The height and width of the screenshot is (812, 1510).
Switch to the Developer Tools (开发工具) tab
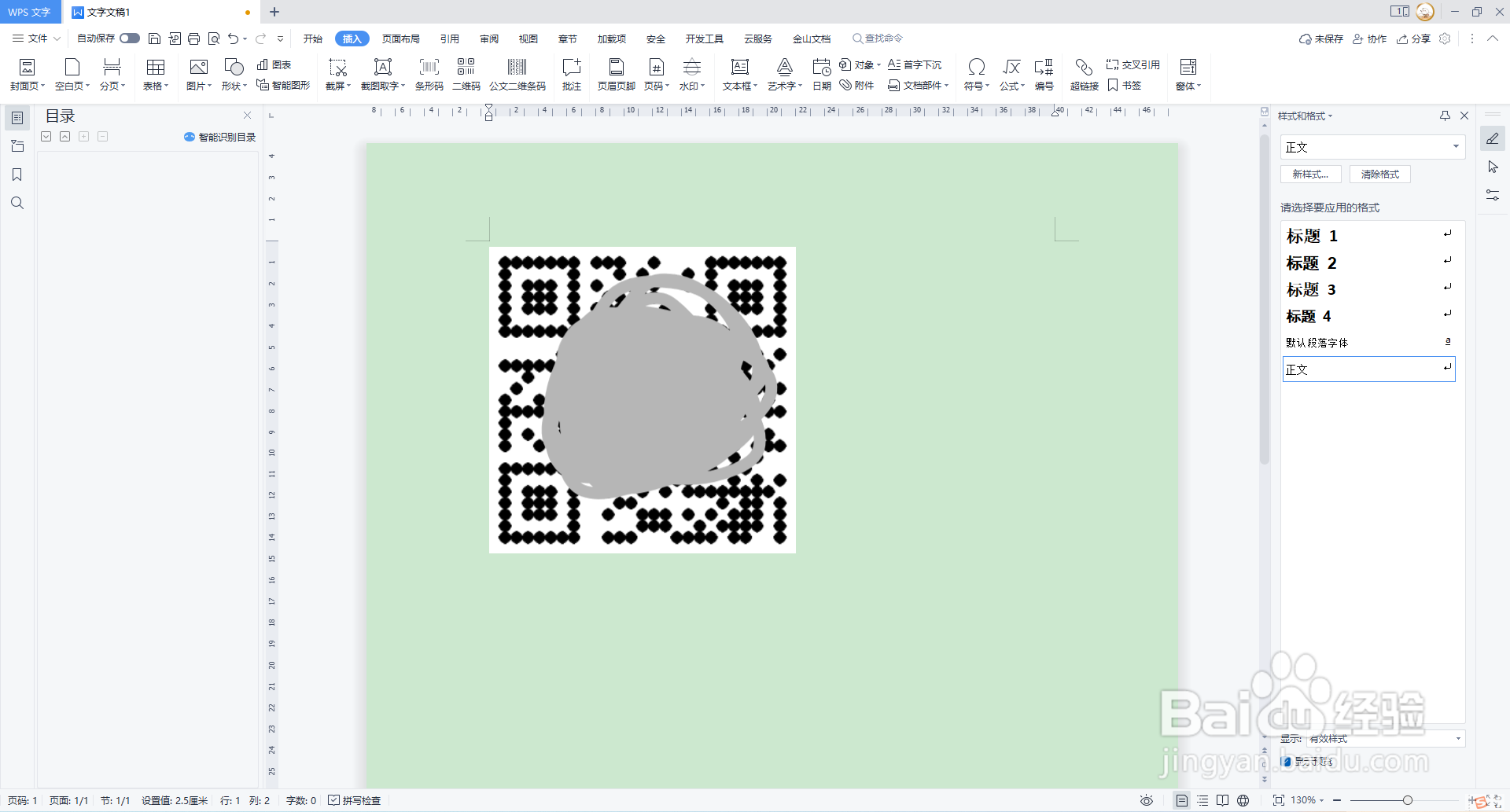704,39
